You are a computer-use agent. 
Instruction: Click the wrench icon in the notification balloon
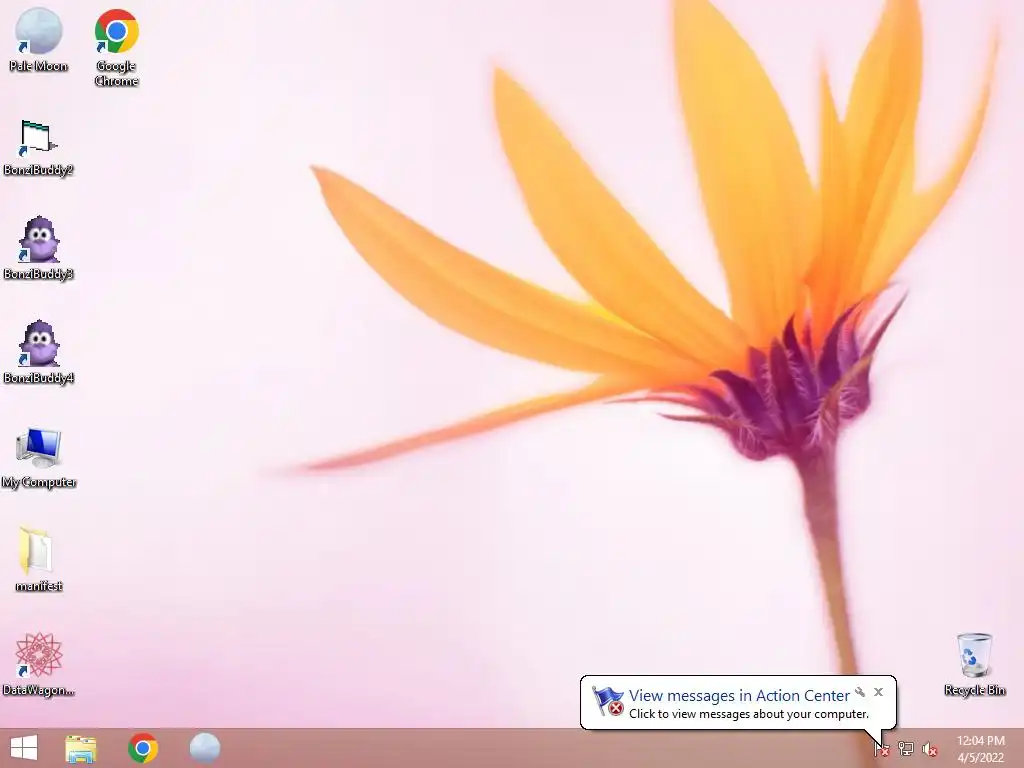coord(860,692)
